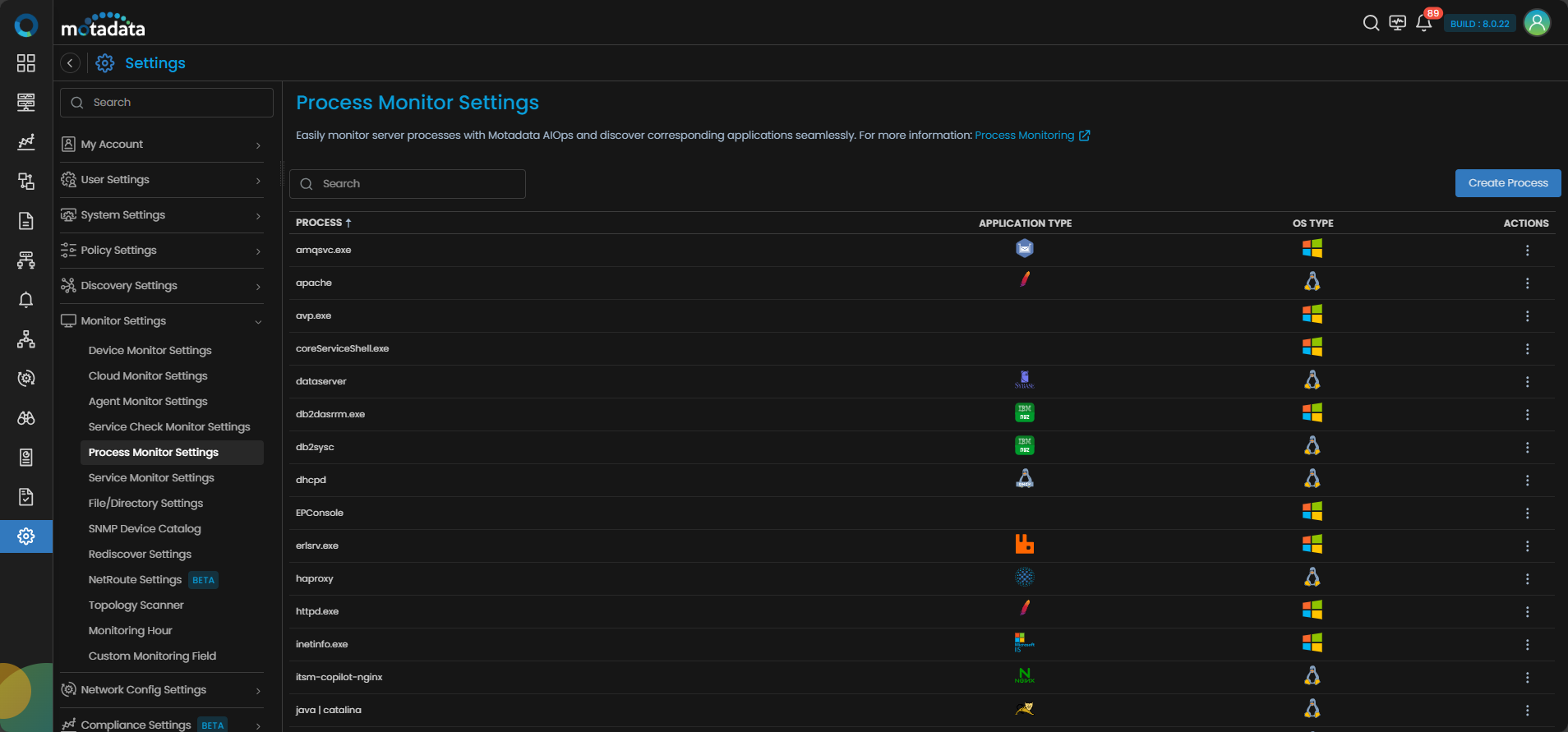Open NetRoute Settings
The width and height of the screenshot is (1568, 732).
135,580
